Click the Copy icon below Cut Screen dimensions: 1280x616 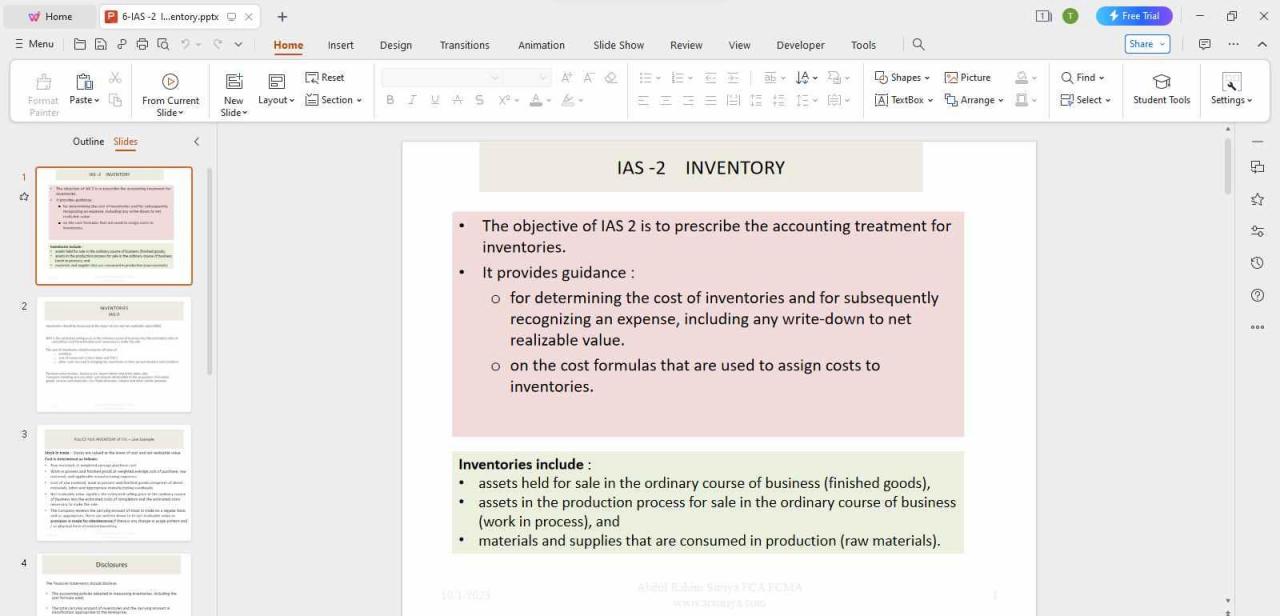tap(115, 100)
